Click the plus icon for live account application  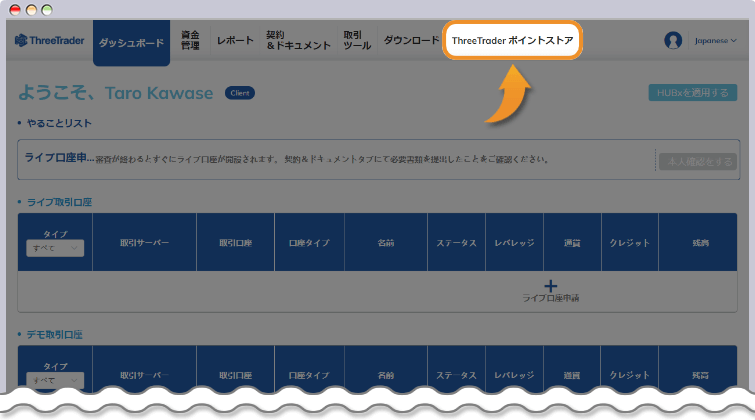pyautogui.click(x=550, y=286)
